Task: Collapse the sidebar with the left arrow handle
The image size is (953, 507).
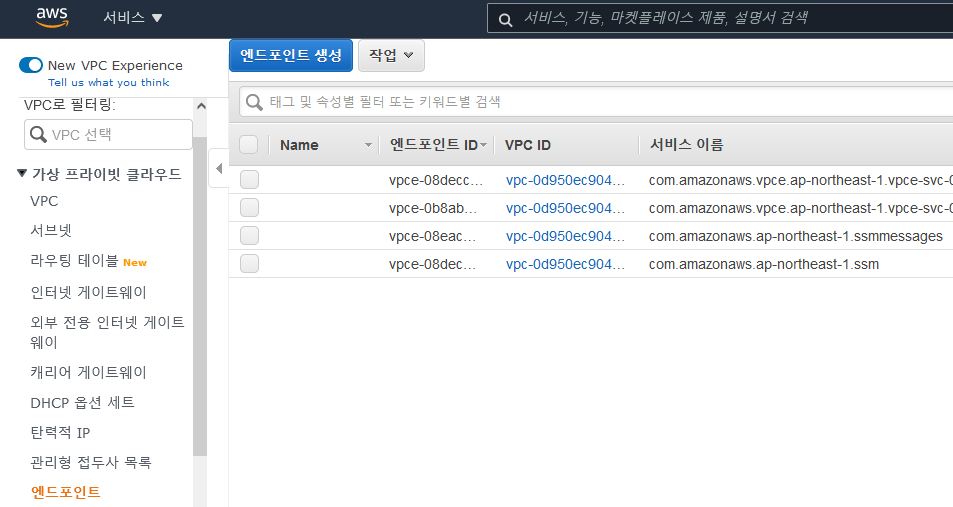Action: coord(219,168)
